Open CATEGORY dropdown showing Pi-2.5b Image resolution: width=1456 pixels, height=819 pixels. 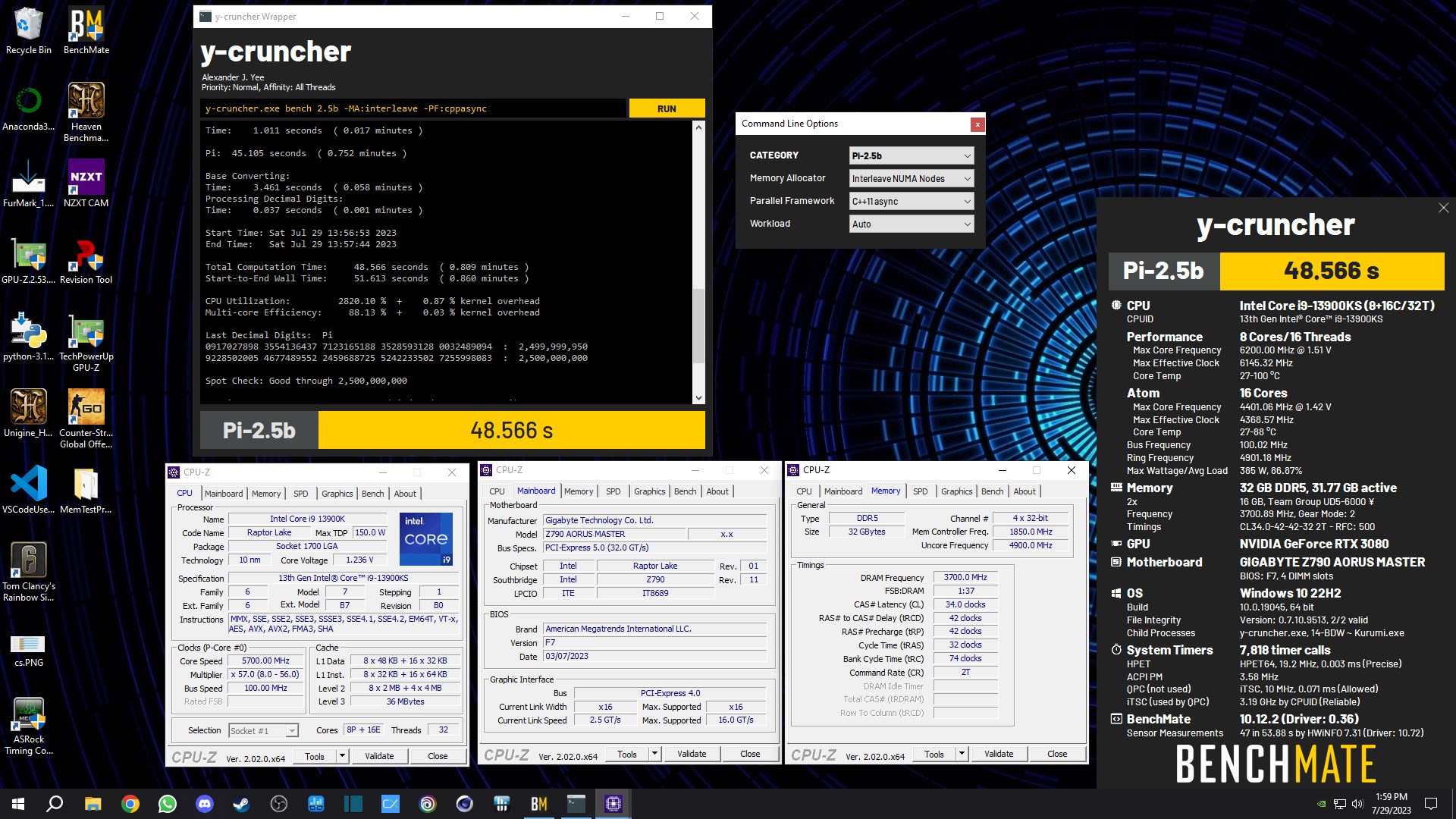click(911, 156)
